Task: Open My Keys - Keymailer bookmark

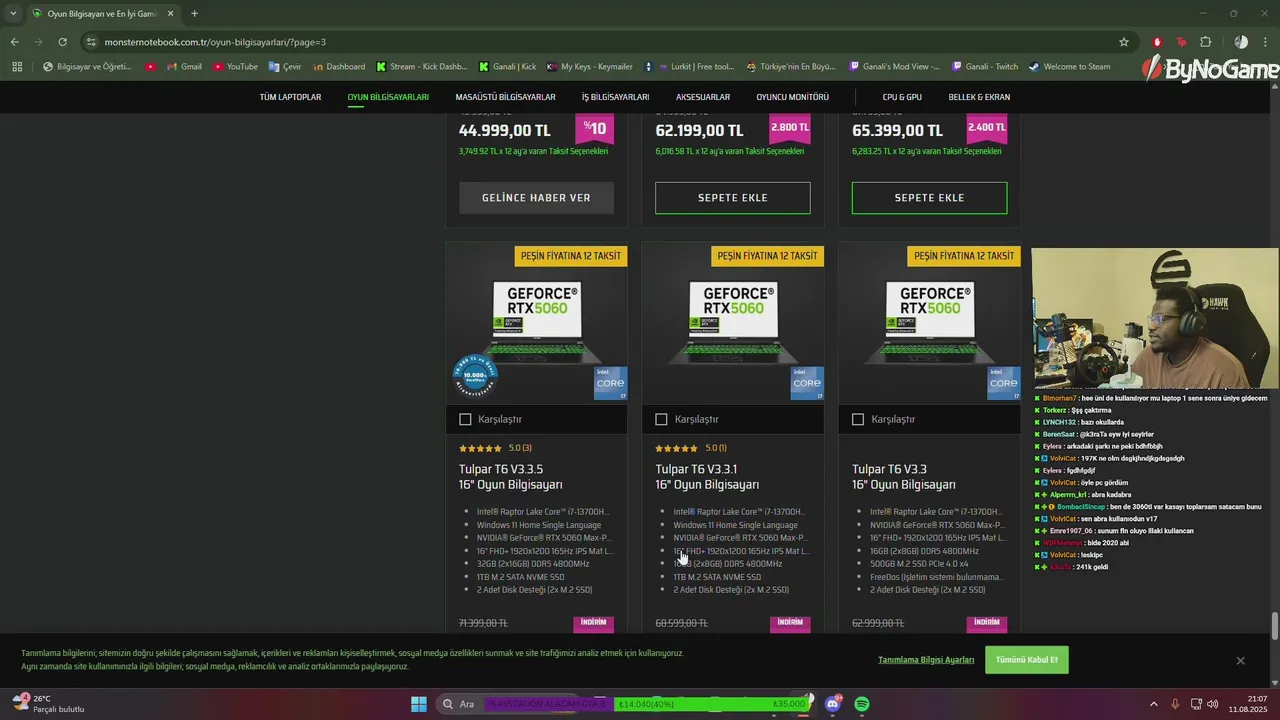Action: click(589, 67)
